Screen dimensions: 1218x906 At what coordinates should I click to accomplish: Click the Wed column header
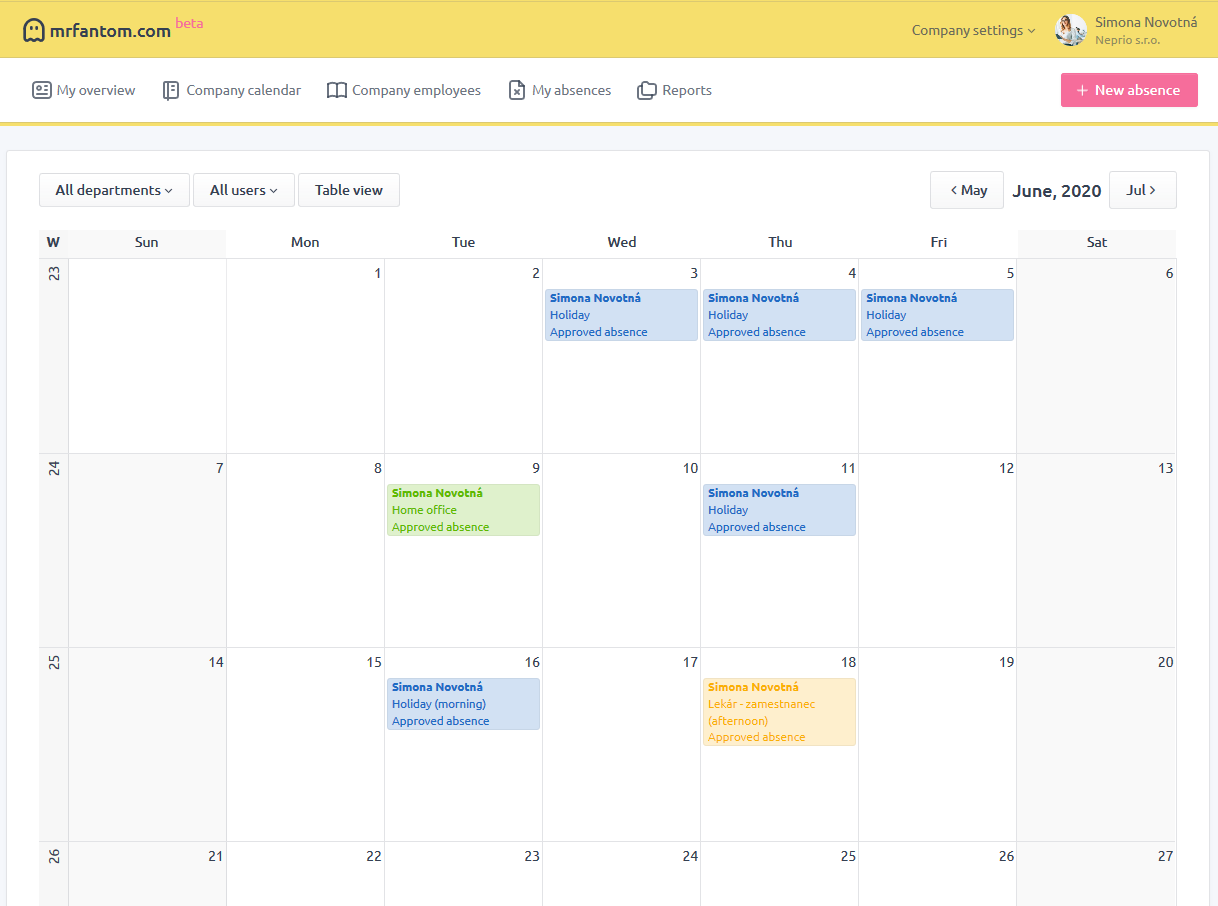point(621,242)
